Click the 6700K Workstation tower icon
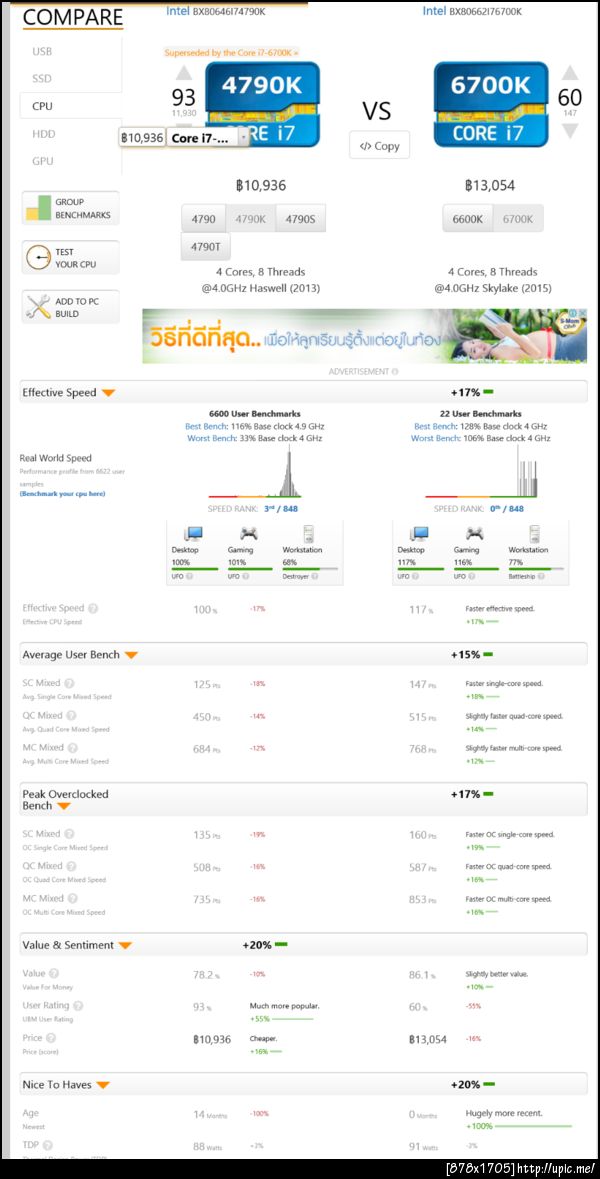The width and height of the screenshot is (600, 1179). 534,534
